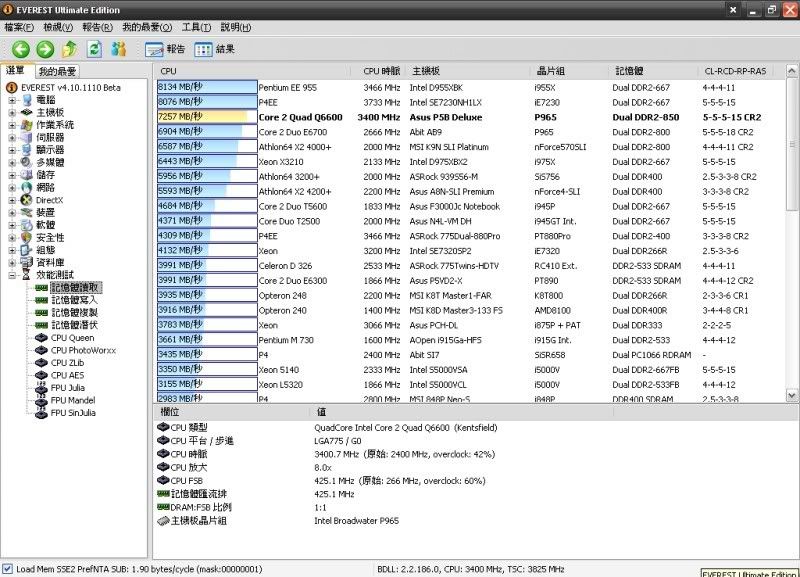Click the green Forward arrow icon
800x577 pixels.
tap(45, 49)
